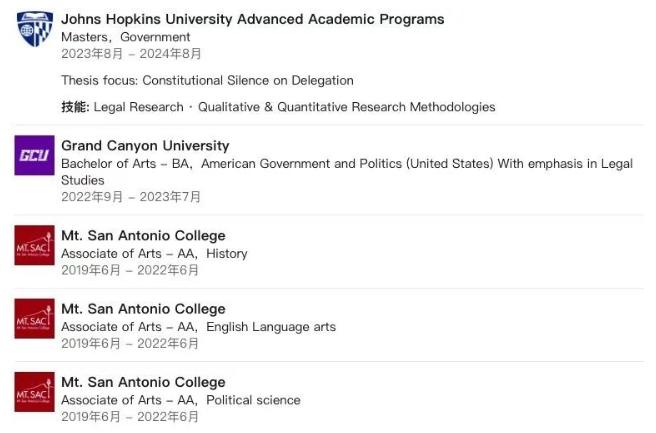This screenshot has height=433, width=656.
Task: Select the Associate of Arts, English Language arts line
Action: click(198, 327)
